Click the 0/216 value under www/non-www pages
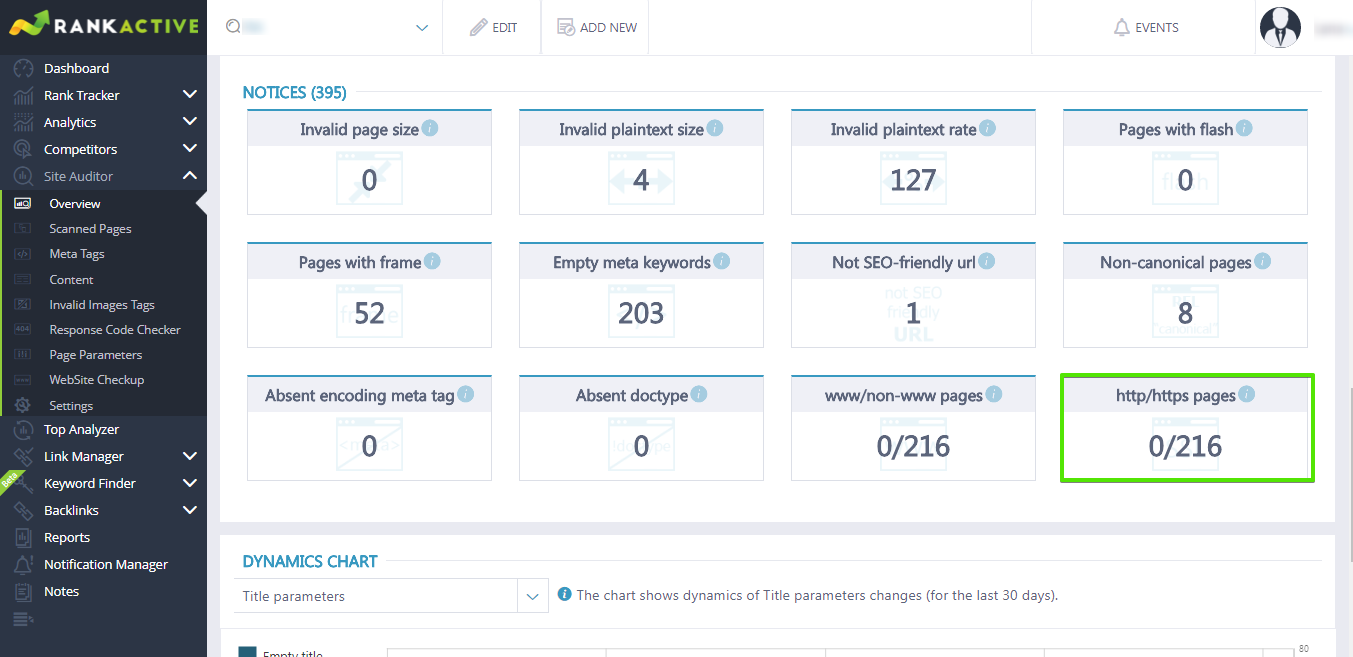 click(913, 446)
